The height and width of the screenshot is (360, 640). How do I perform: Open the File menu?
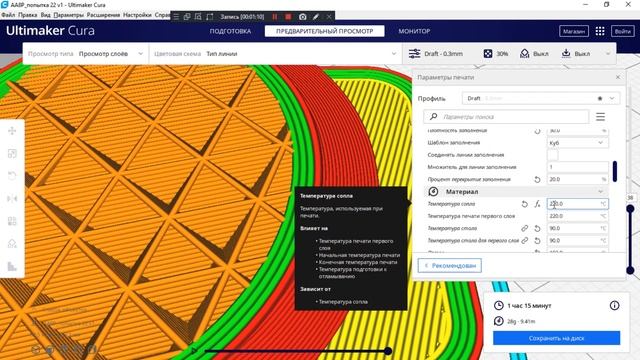coord(8,15)
